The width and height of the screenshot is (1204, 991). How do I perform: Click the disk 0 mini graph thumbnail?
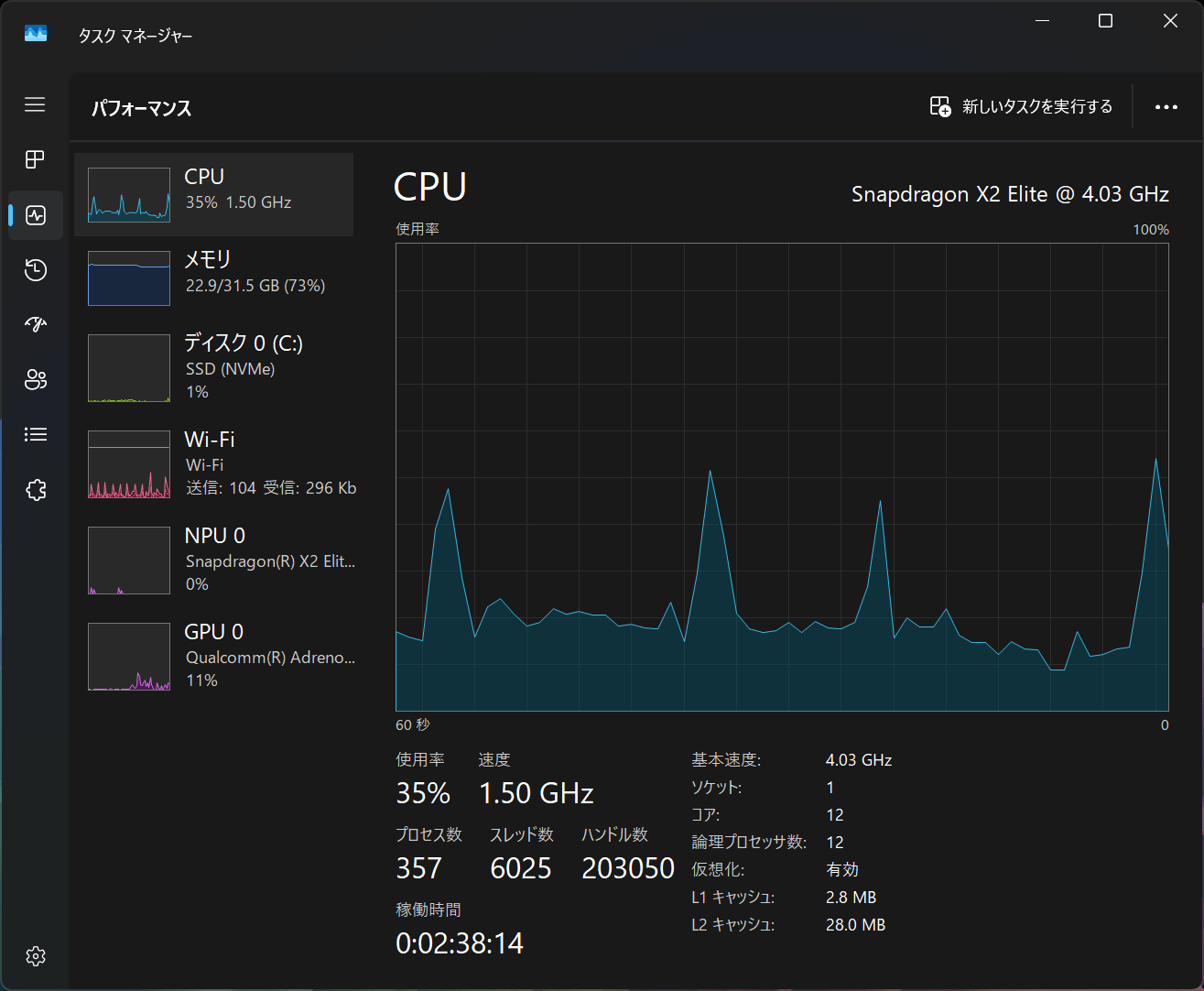click(x=129, y=368)
